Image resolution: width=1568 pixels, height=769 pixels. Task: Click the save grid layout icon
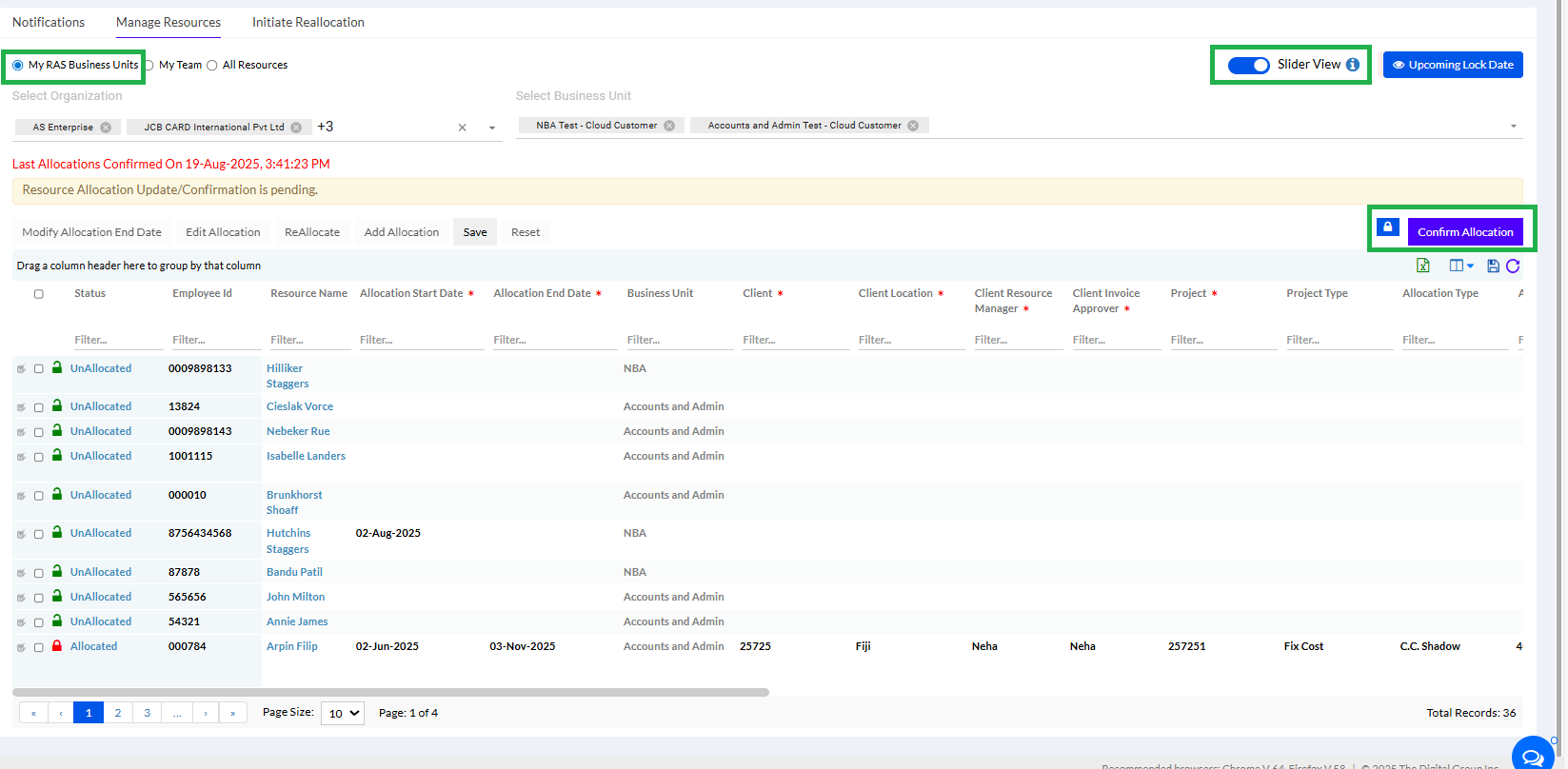coord(1493,266)
